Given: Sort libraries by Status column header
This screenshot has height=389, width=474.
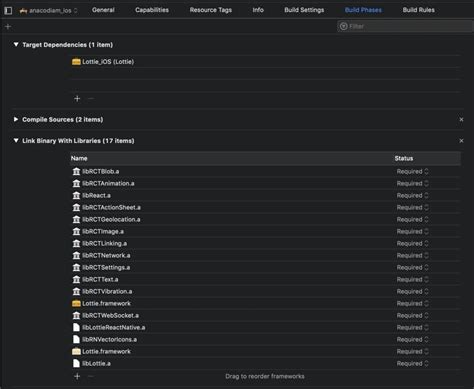Looking at the screenshot, I should pos(404,158).
